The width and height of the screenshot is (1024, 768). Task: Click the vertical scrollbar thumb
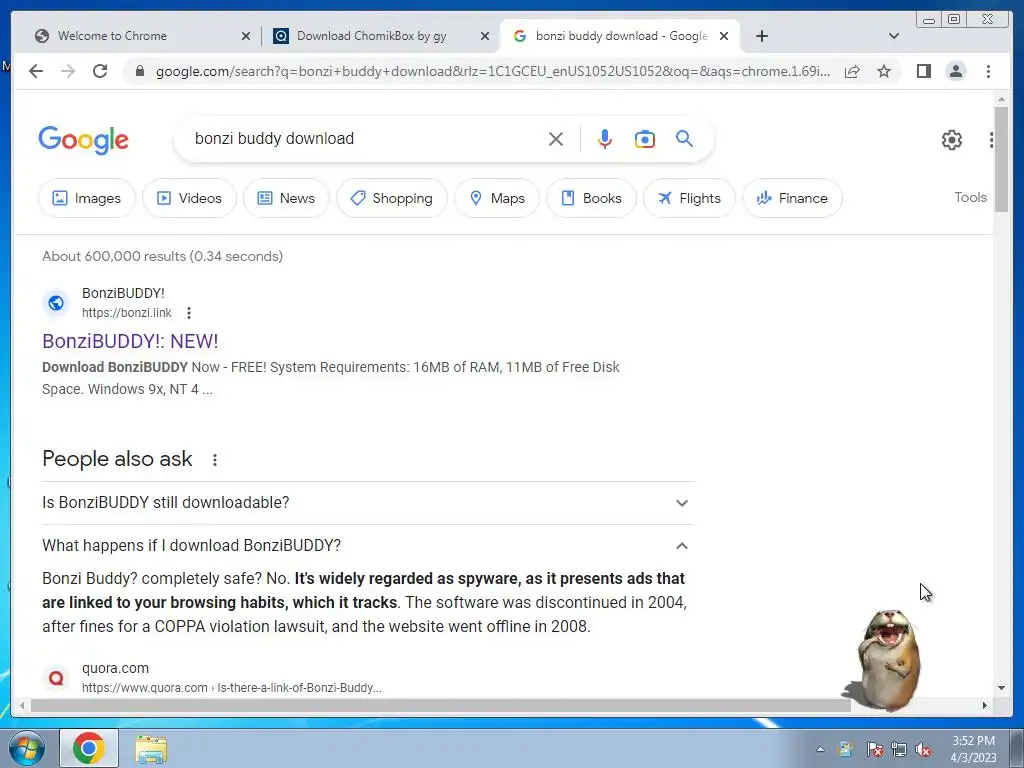1001,159
